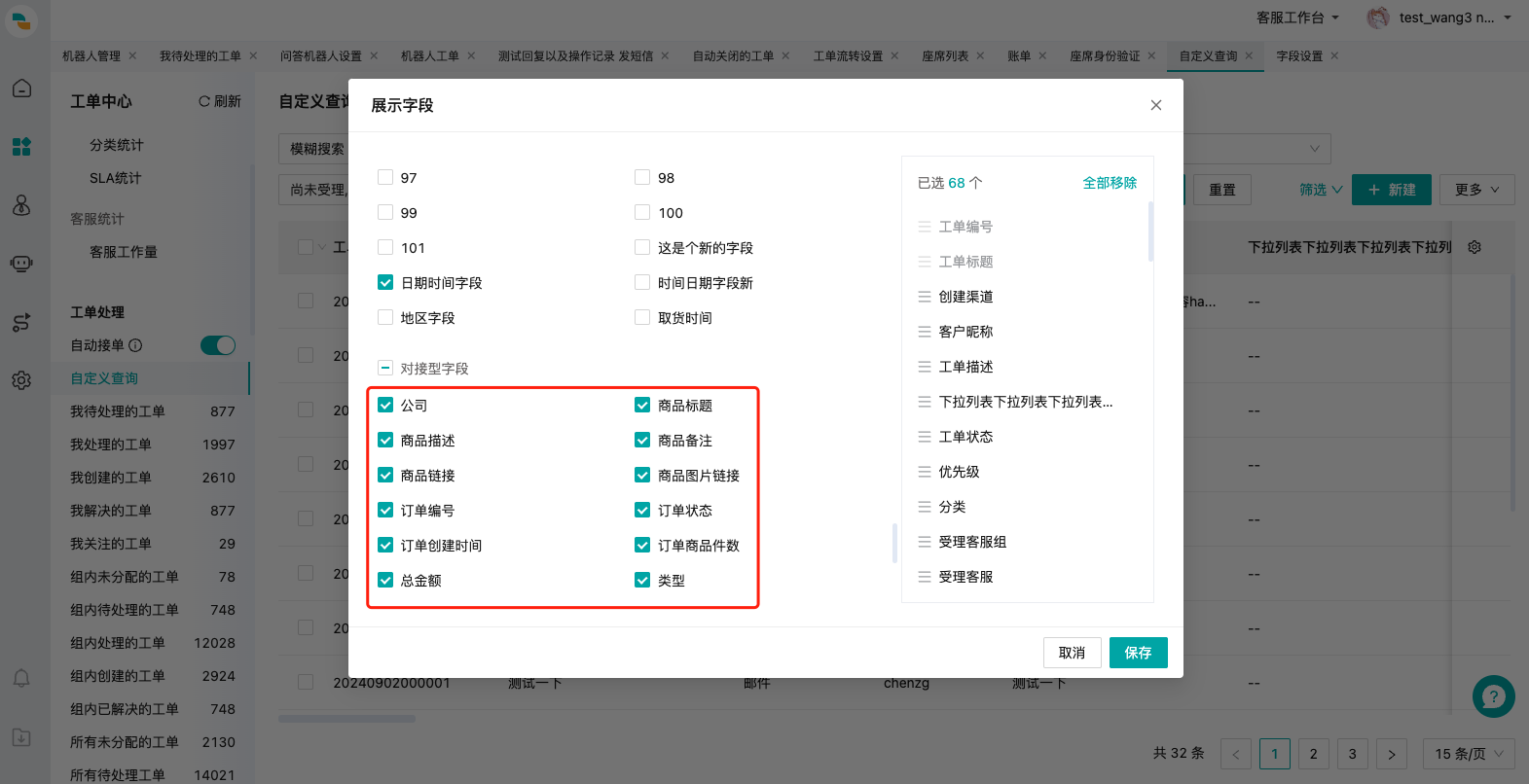The width and height of the screenshot is (1529, 784).
Task: Toggle the 对接型字段 group checkbox
Action: [385, 368]
